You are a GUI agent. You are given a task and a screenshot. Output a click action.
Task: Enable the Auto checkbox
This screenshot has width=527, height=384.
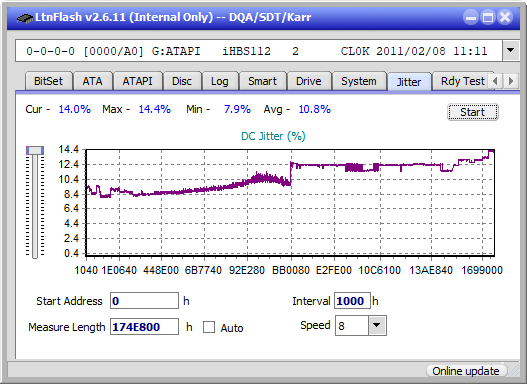[209, 327]
